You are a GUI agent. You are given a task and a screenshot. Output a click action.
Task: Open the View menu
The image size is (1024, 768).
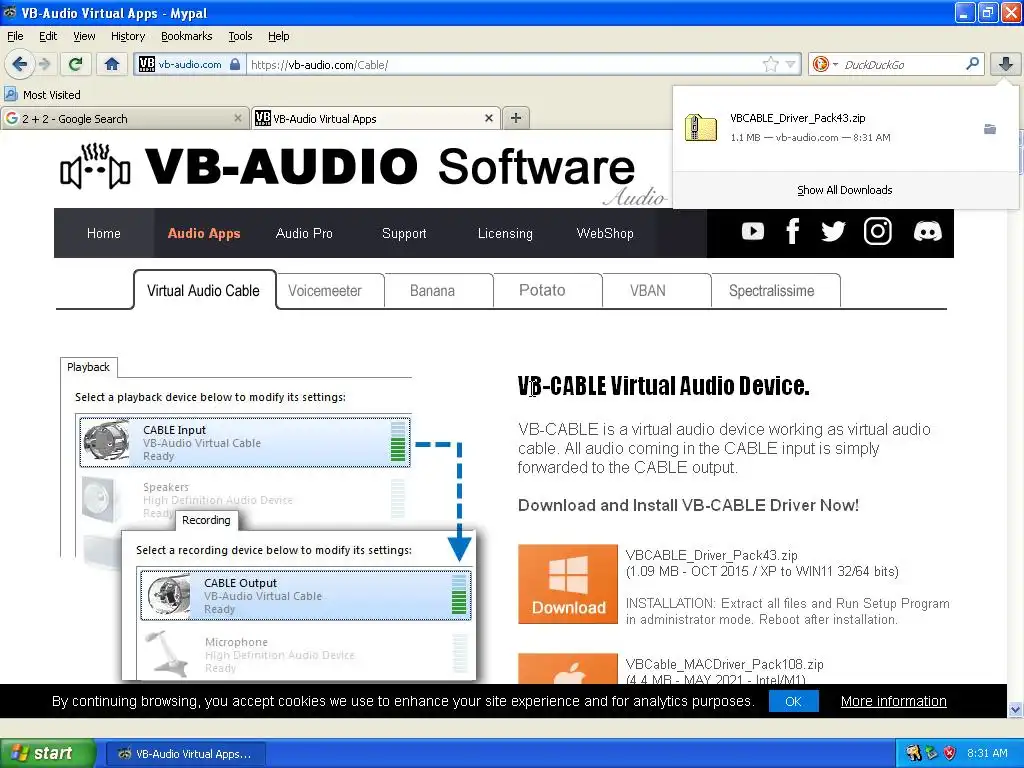tap(84, 36)
